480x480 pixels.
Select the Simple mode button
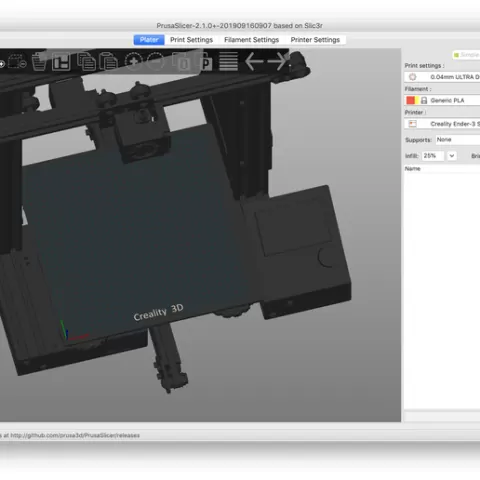[466, 55]
